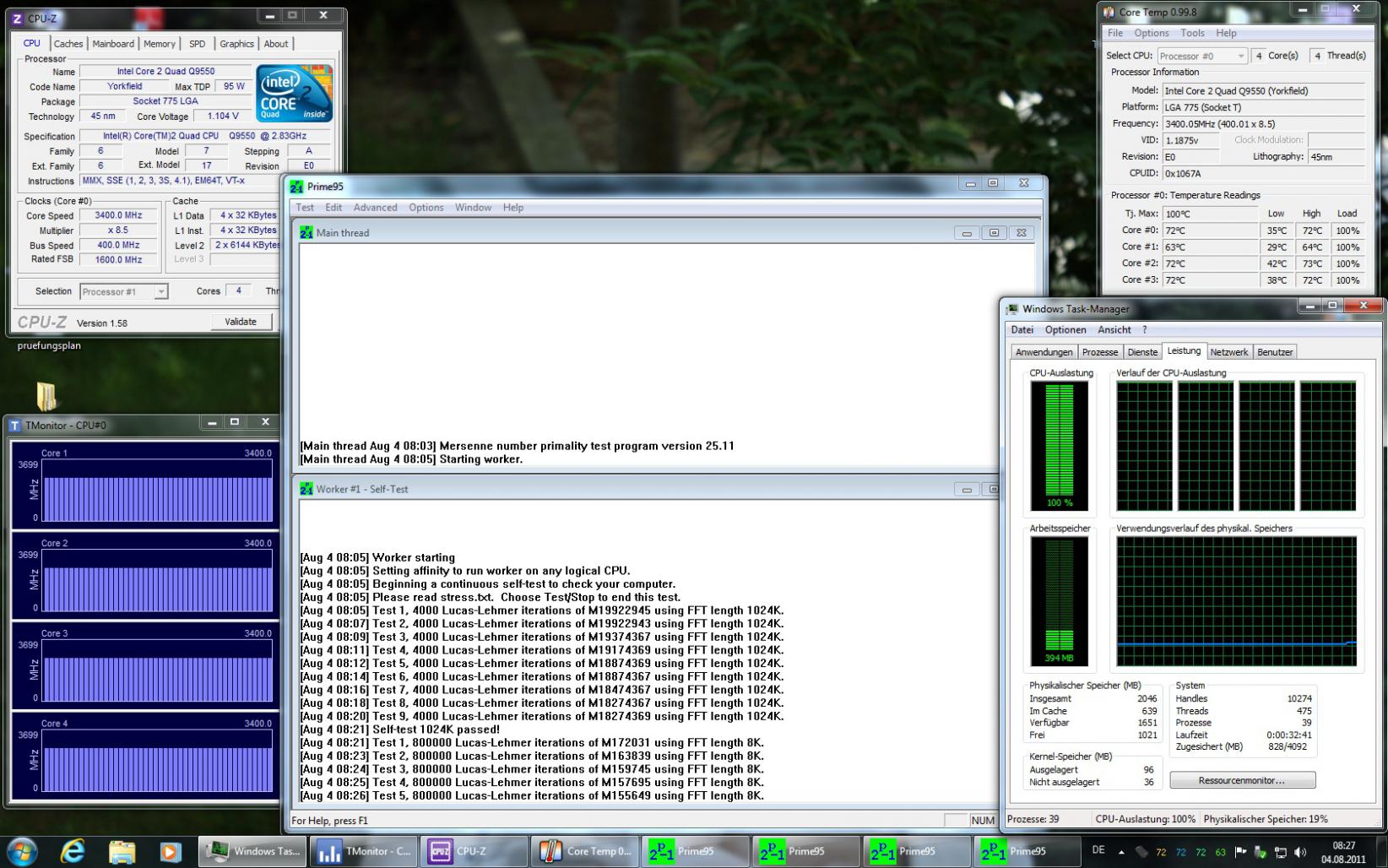Switch to Windows Task-Manager taskbar button
This screenshot has height=868, width=1388.
pos(253,851)
